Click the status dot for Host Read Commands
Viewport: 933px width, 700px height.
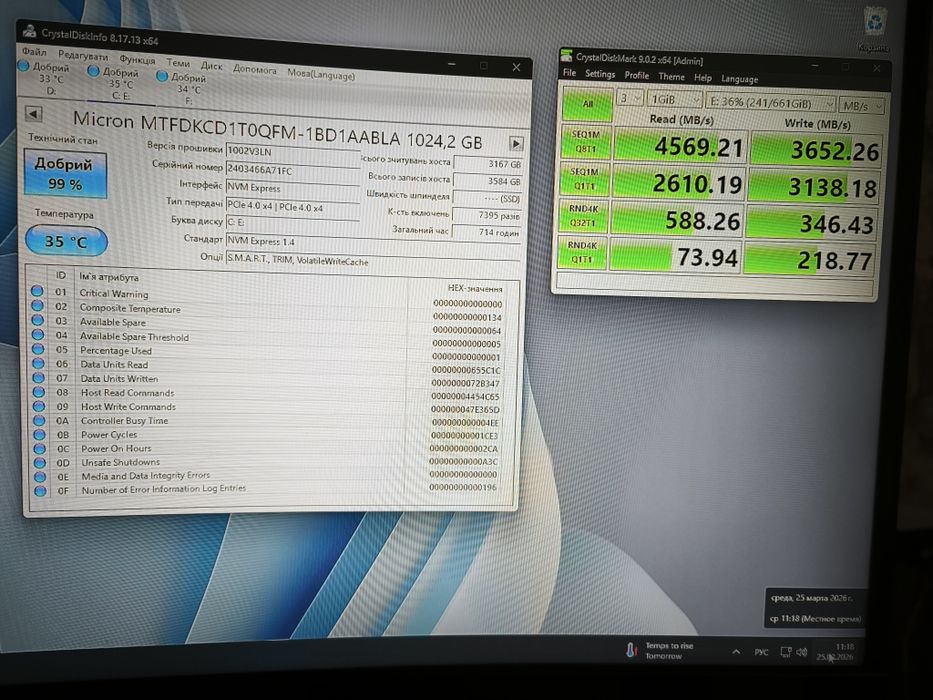click(39, 392)
